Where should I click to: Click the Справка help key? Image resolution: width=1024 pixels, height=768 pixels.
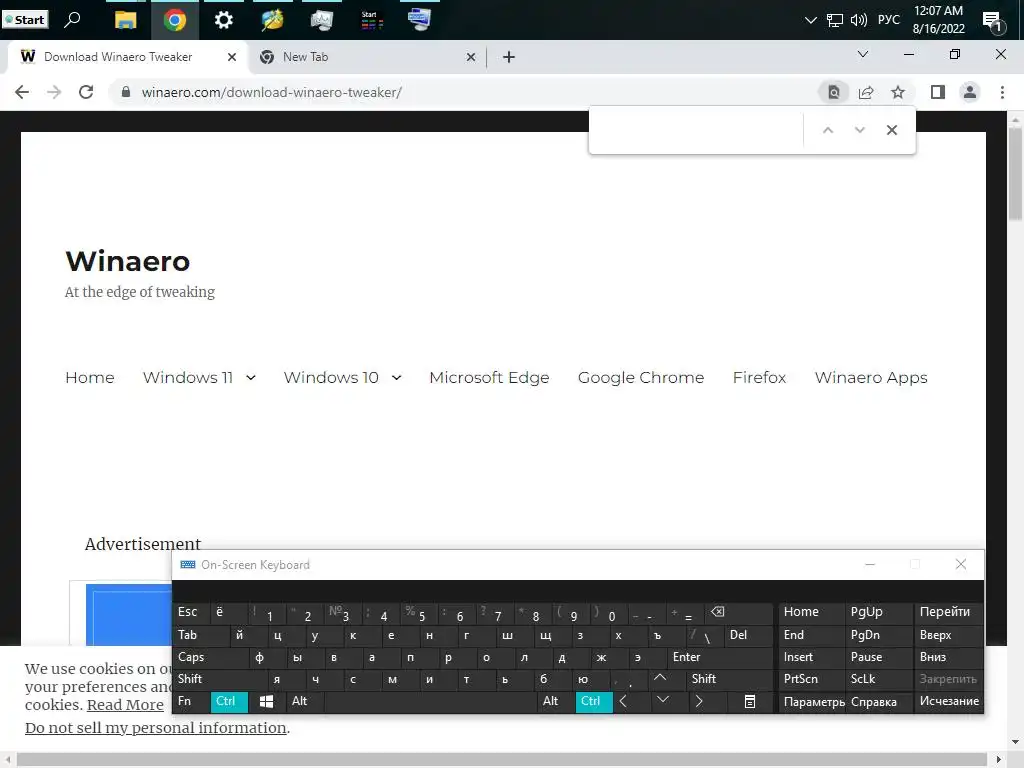pos(879,702)
